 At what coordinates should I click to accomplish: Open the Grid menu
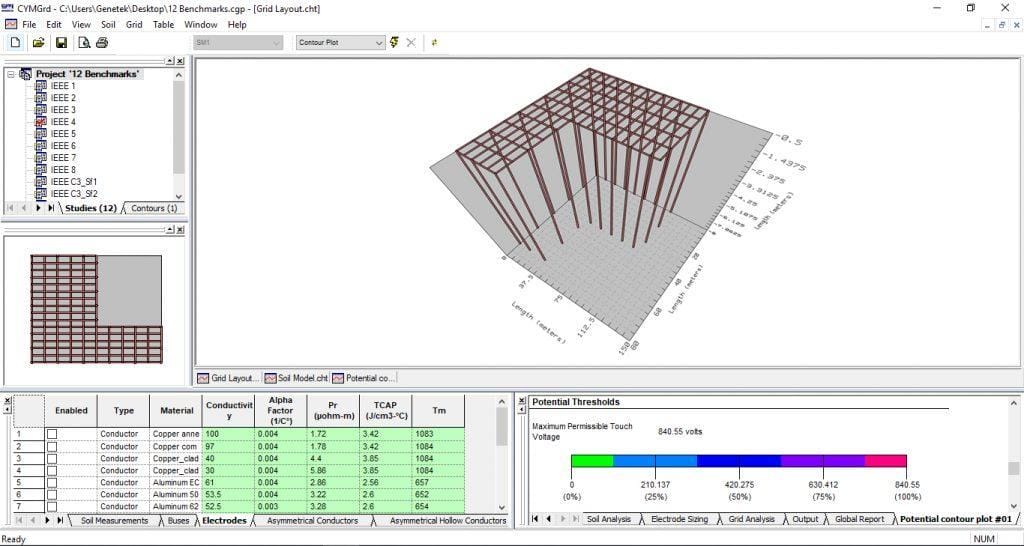(x=134, y=24)
